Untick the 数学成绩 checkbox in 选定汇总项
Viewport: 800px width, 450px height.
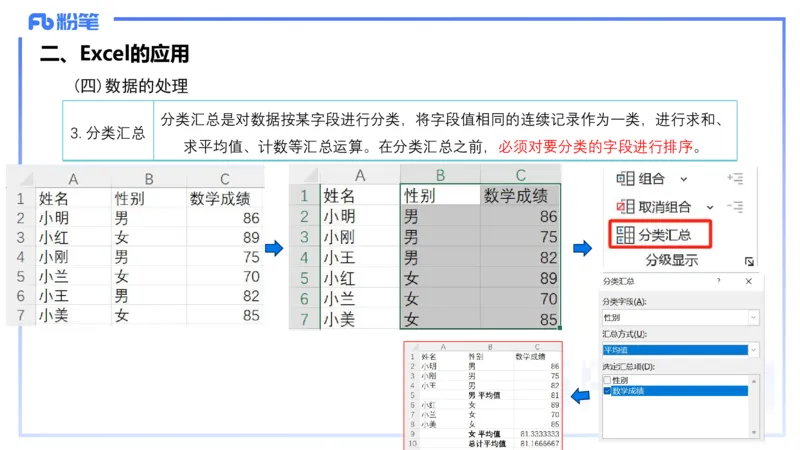(607, 391)
